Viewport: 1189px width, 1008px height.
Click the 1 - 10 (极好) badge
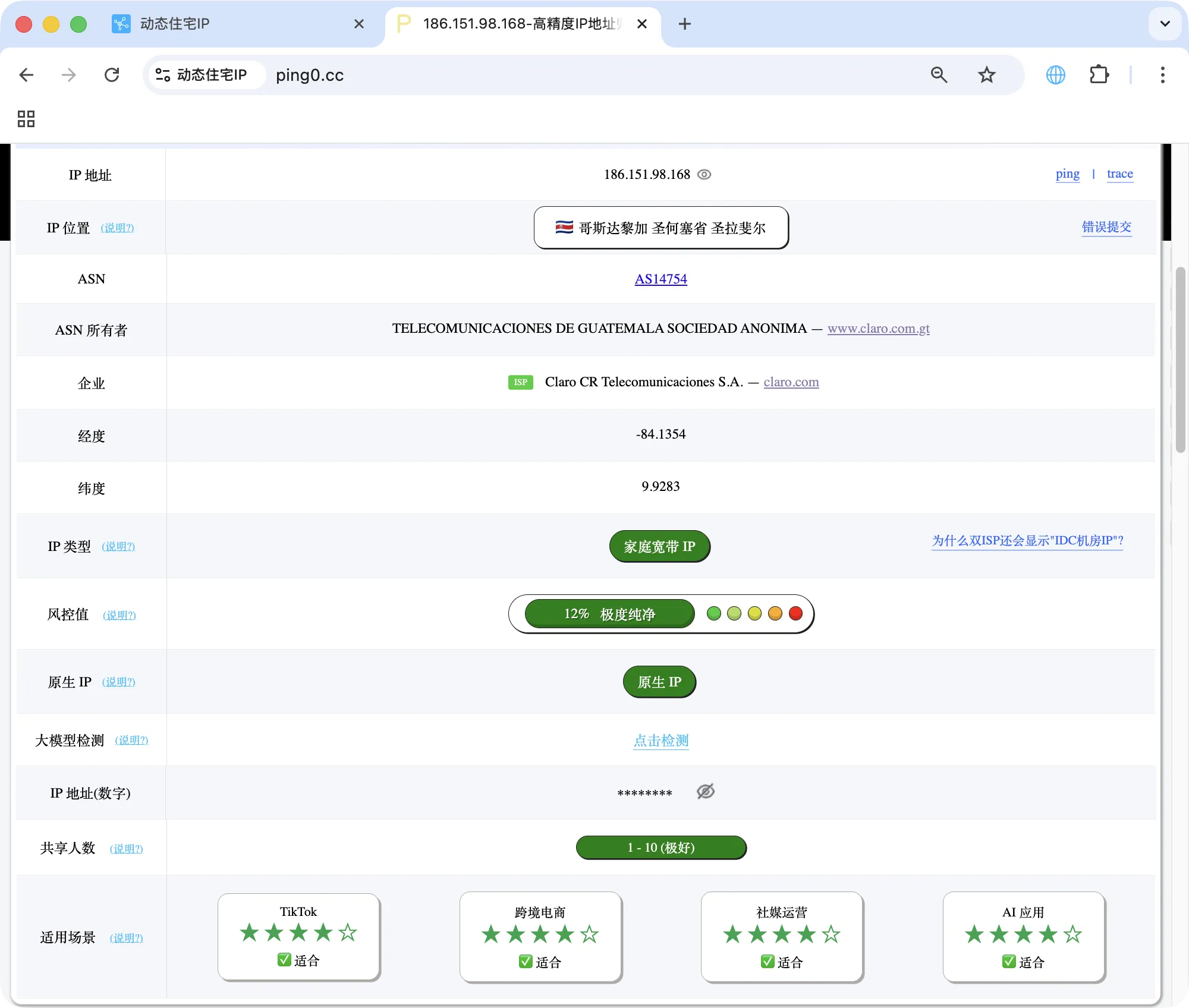click(x=661, y=848)
